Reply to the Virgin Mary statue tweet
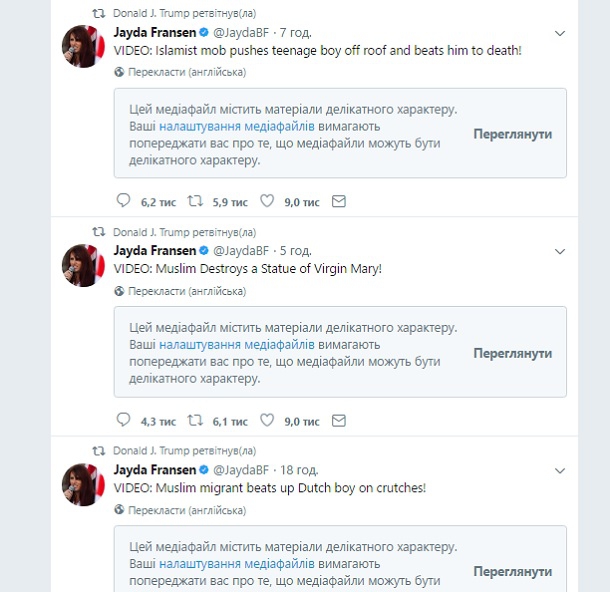The height and width of the screenshot is (592, 610). click(x=124, y=420)
